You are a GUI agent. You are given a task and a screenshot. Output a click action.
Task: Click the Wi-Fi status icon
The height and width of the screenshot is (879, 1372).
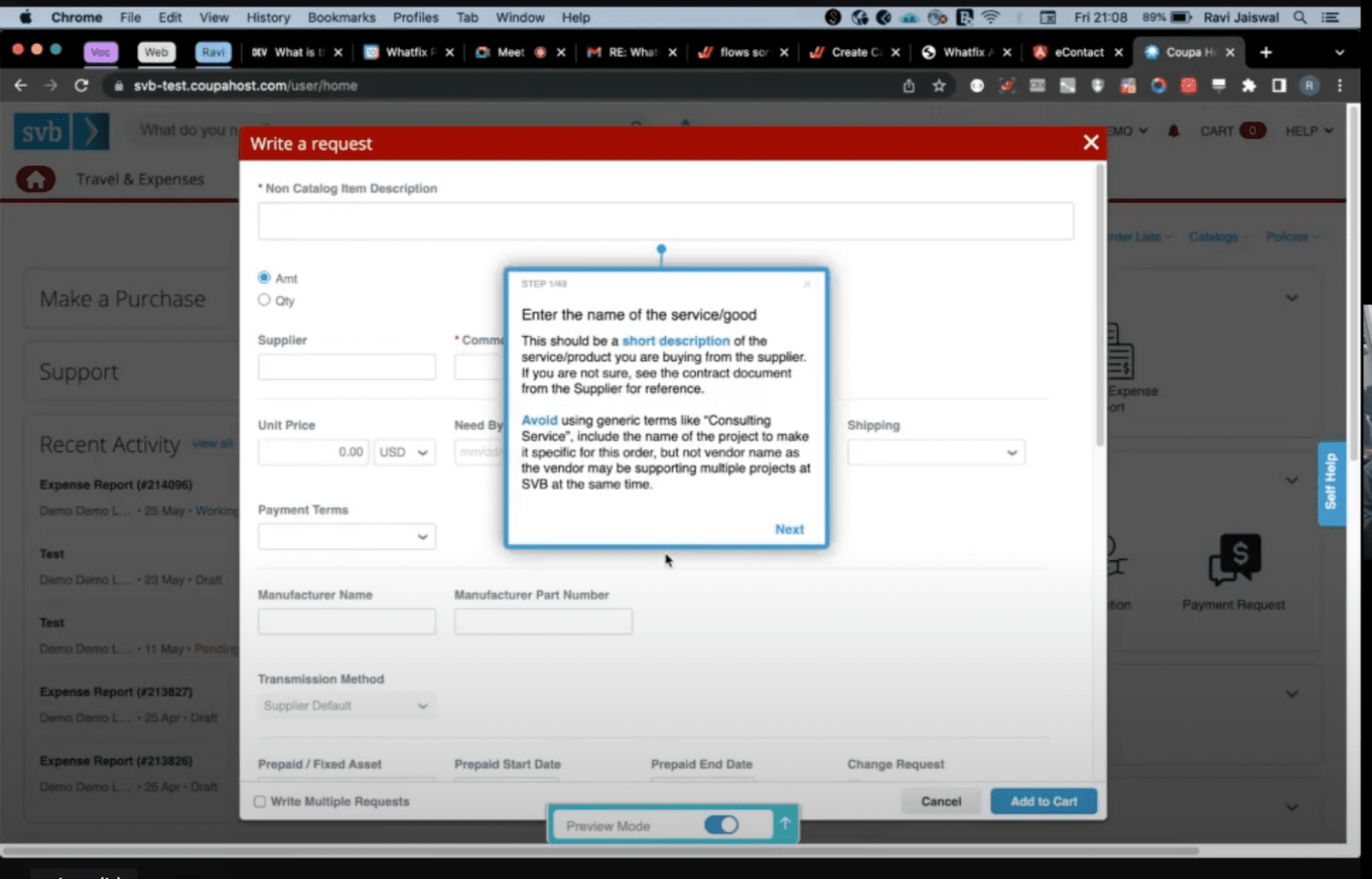click(x=990, y=17)
